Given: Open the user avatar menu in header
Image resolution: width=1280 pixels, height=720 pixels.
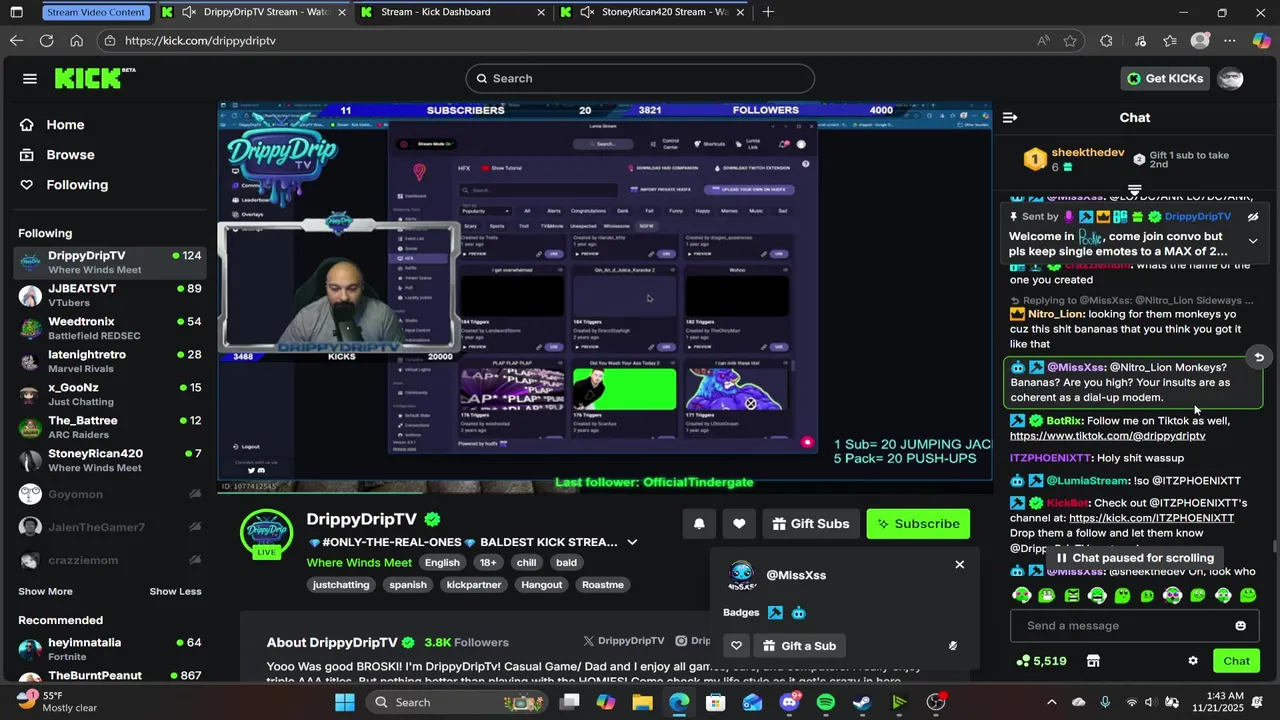Looking at the screenshot, I should coord(1230,79).
